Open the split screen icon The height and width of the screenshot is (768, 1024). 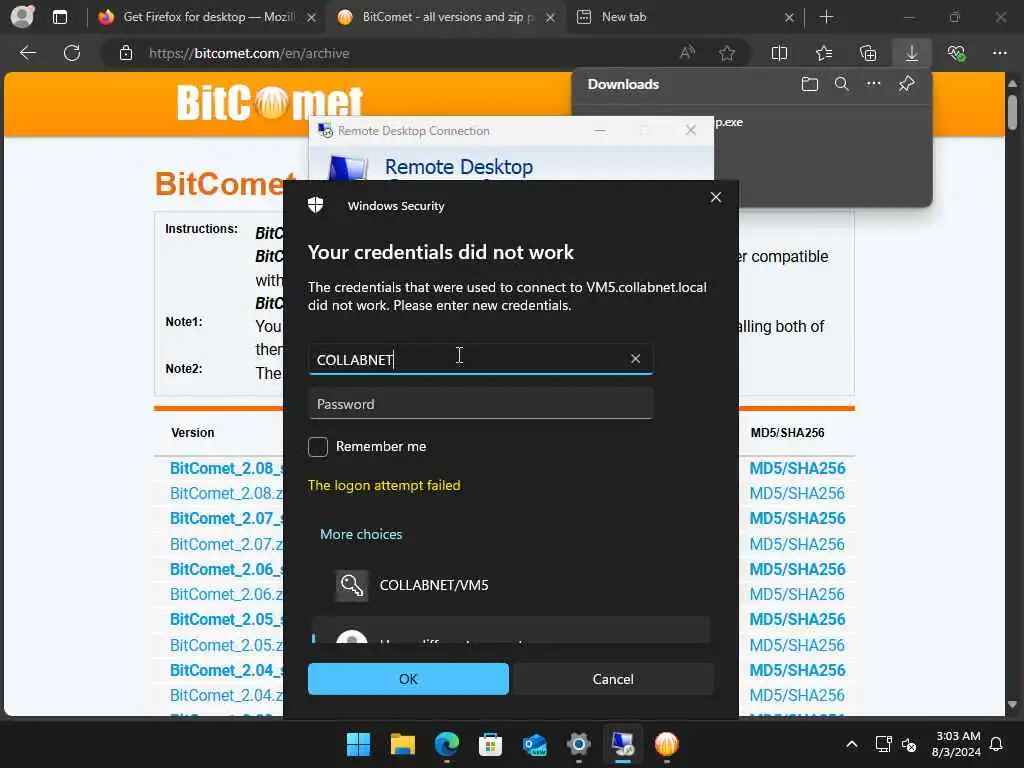point(779,53)
